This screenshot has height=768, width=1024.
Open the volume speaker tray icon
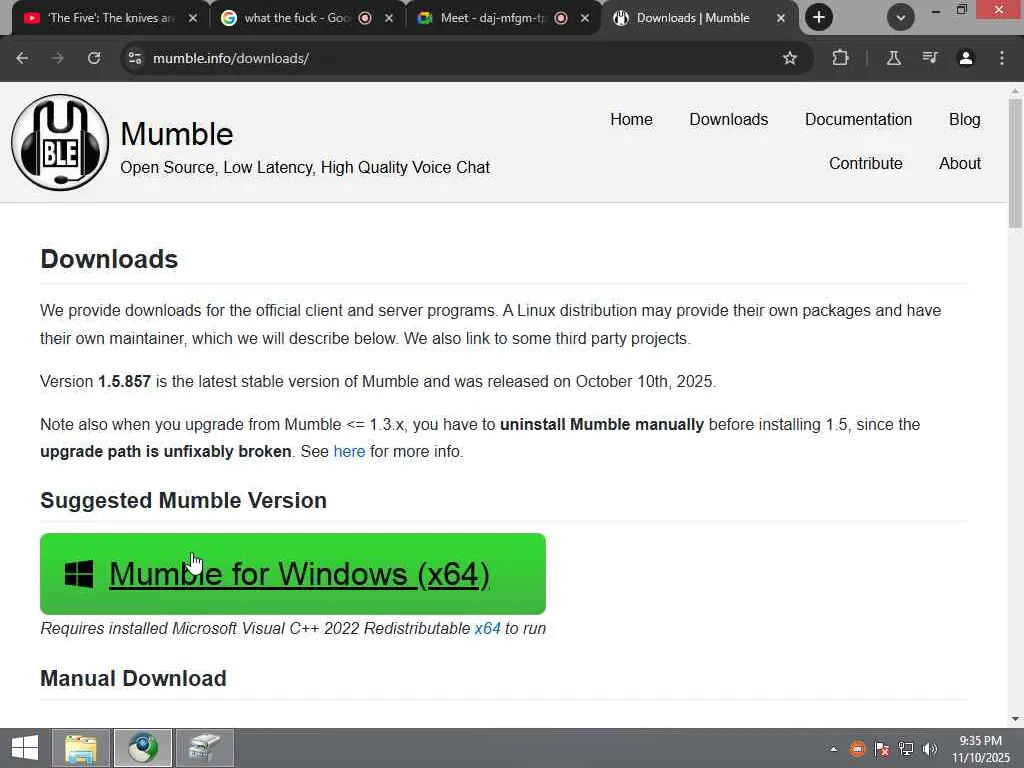[930, 749]
